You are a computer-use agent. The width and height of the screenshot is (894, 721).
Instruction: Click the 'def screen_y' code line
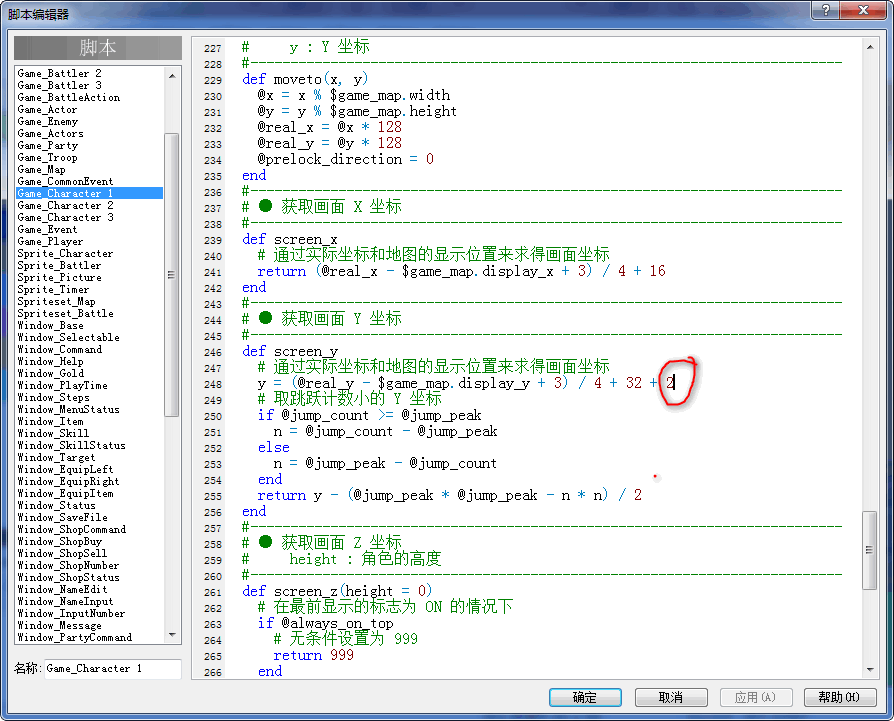pyautogui.click(x=290, y=351)
